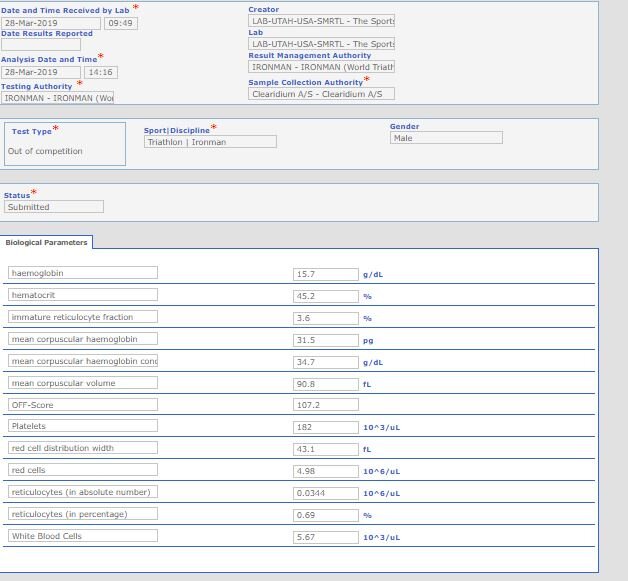Click the Lab field LAB-UTAH-USA-SMRTL
628x581 pixels.
pyautogui.click(x=321, y=44)
